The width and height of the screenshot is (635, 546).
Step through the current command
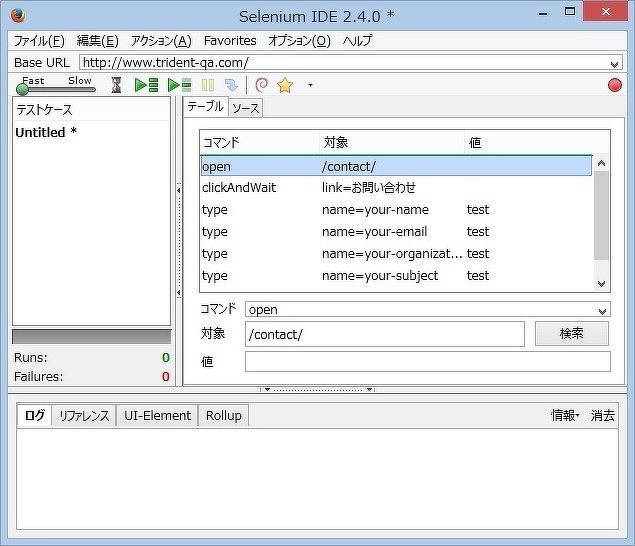coord(231,85)
